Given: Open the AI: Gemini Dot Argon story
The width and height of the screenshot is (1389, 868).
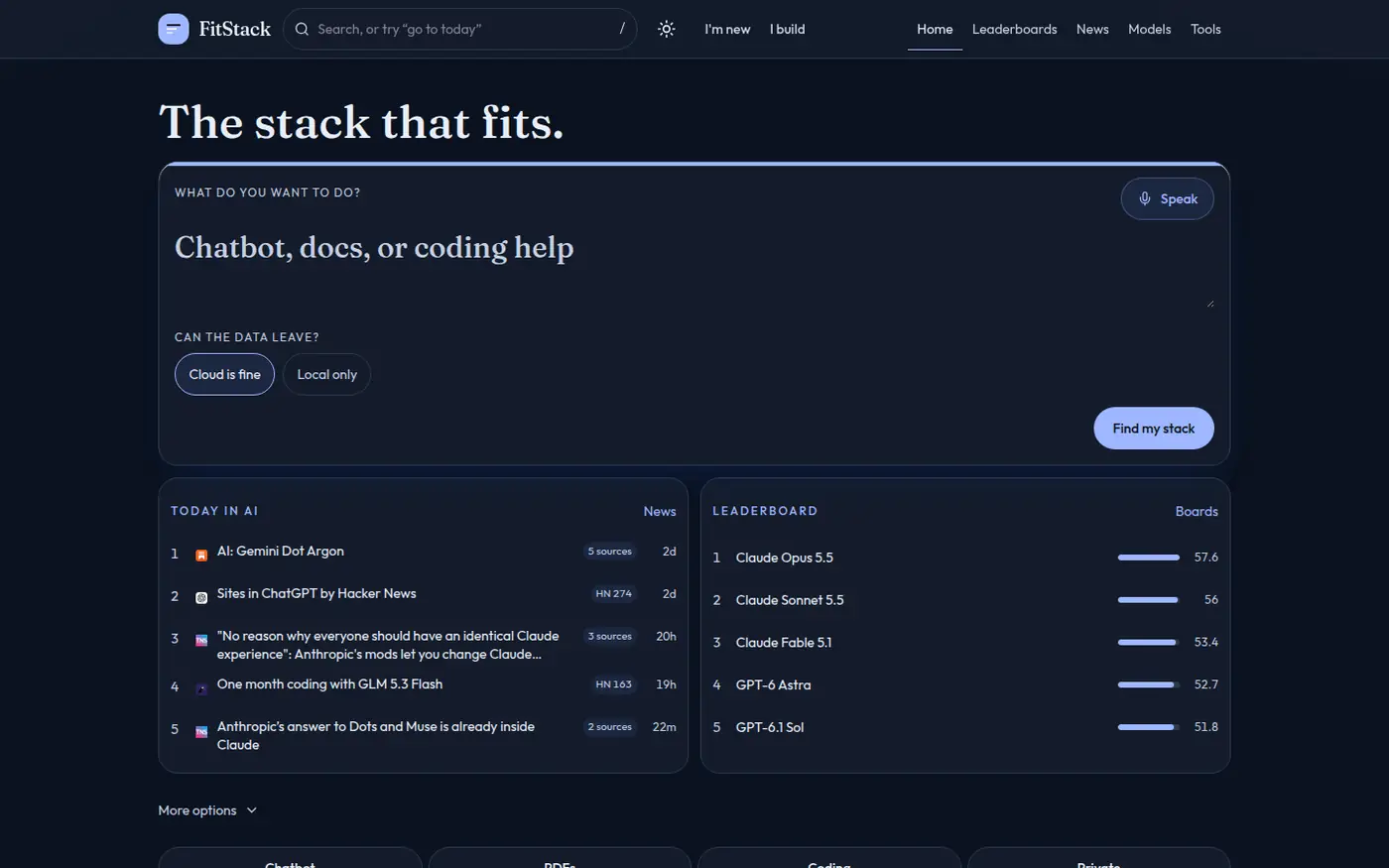Looking at the screenshot, I should 281,551.
